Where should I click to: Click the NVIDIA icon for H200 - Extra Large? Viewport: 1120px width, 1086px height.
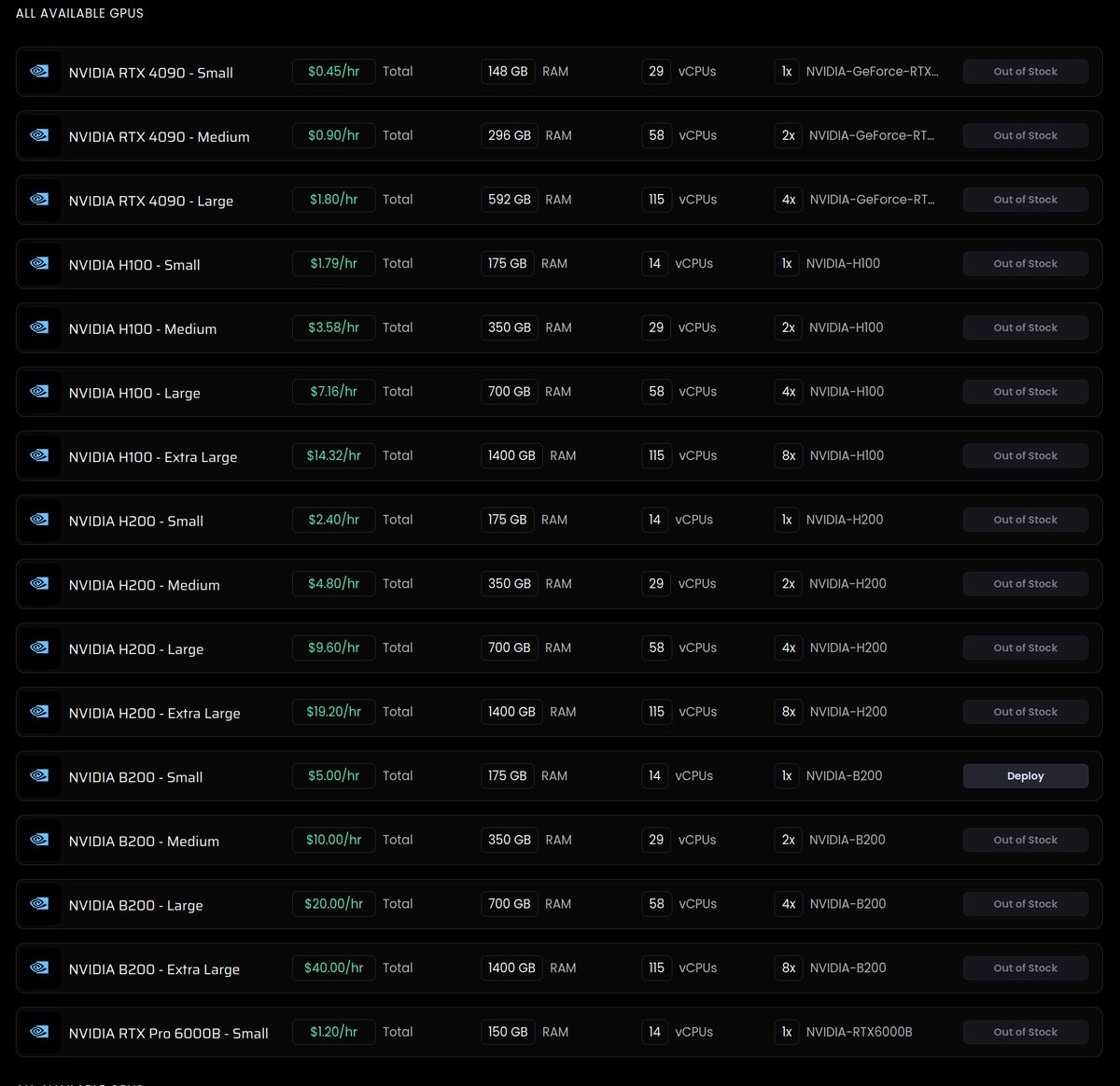pyautogui.click(x=39, y=712)
